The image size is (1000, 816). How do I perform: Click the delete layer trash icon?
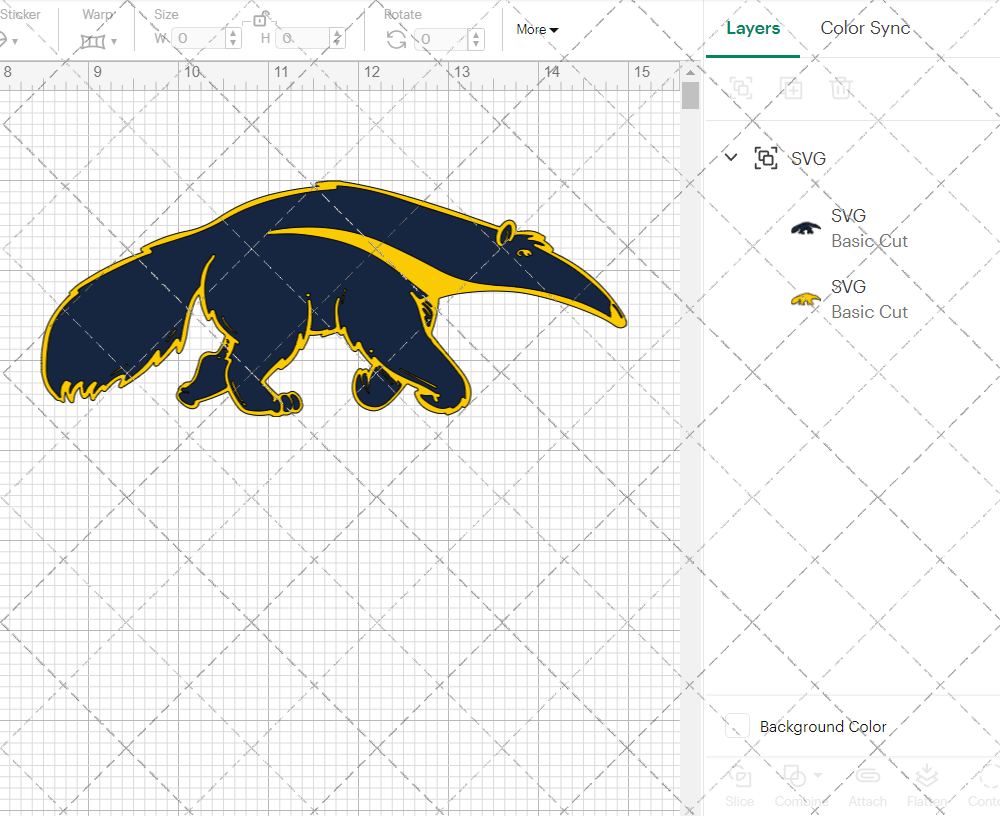pyautogui.click(x=841, y=88)
